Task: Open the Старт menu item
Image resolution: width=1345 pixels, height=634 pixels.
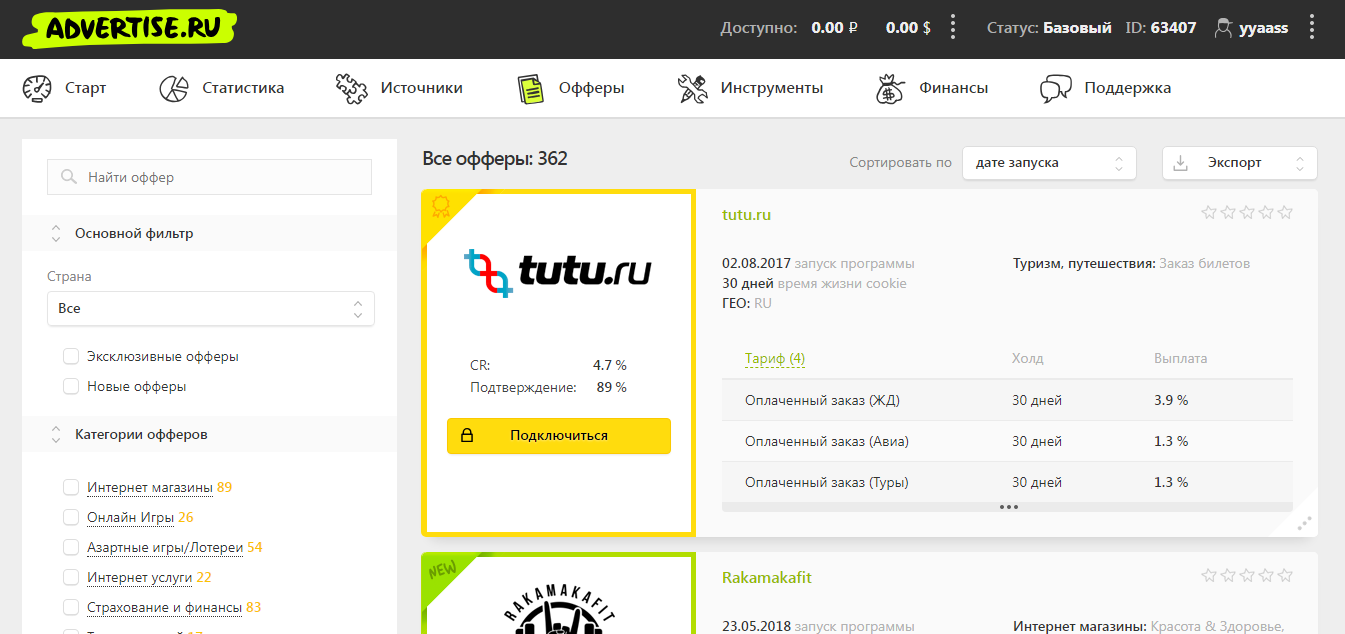Action: tap(64, 88)
